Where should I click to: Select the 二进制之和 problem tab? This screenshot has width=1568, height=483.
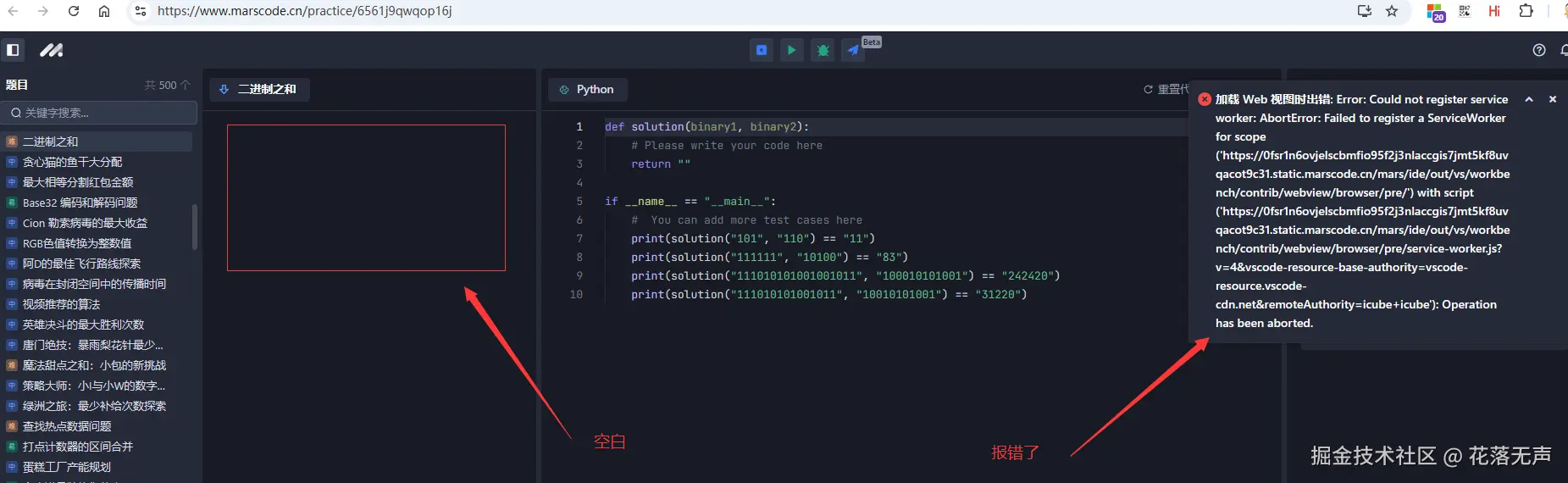(259, 89)
